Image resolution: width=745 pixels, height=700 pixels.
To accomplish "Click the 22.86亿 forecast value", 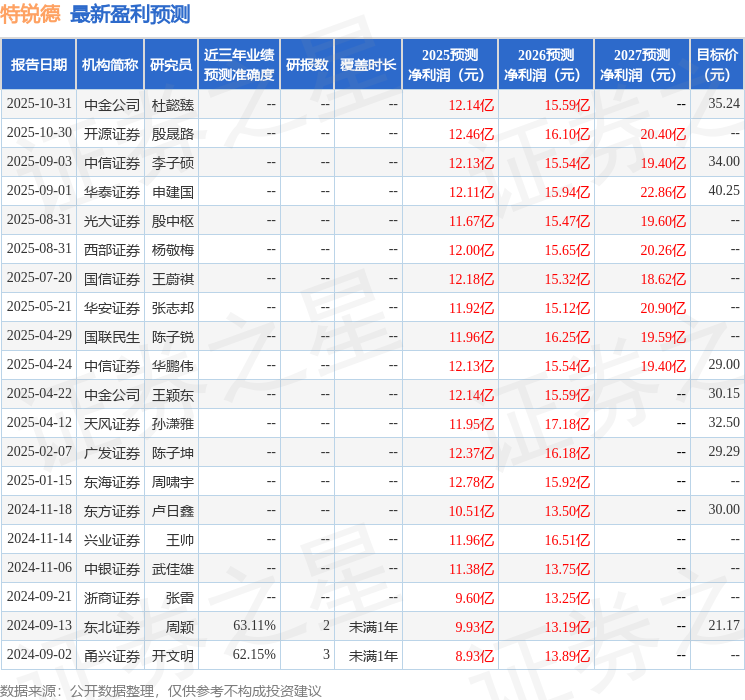I will tap(663, 191).
